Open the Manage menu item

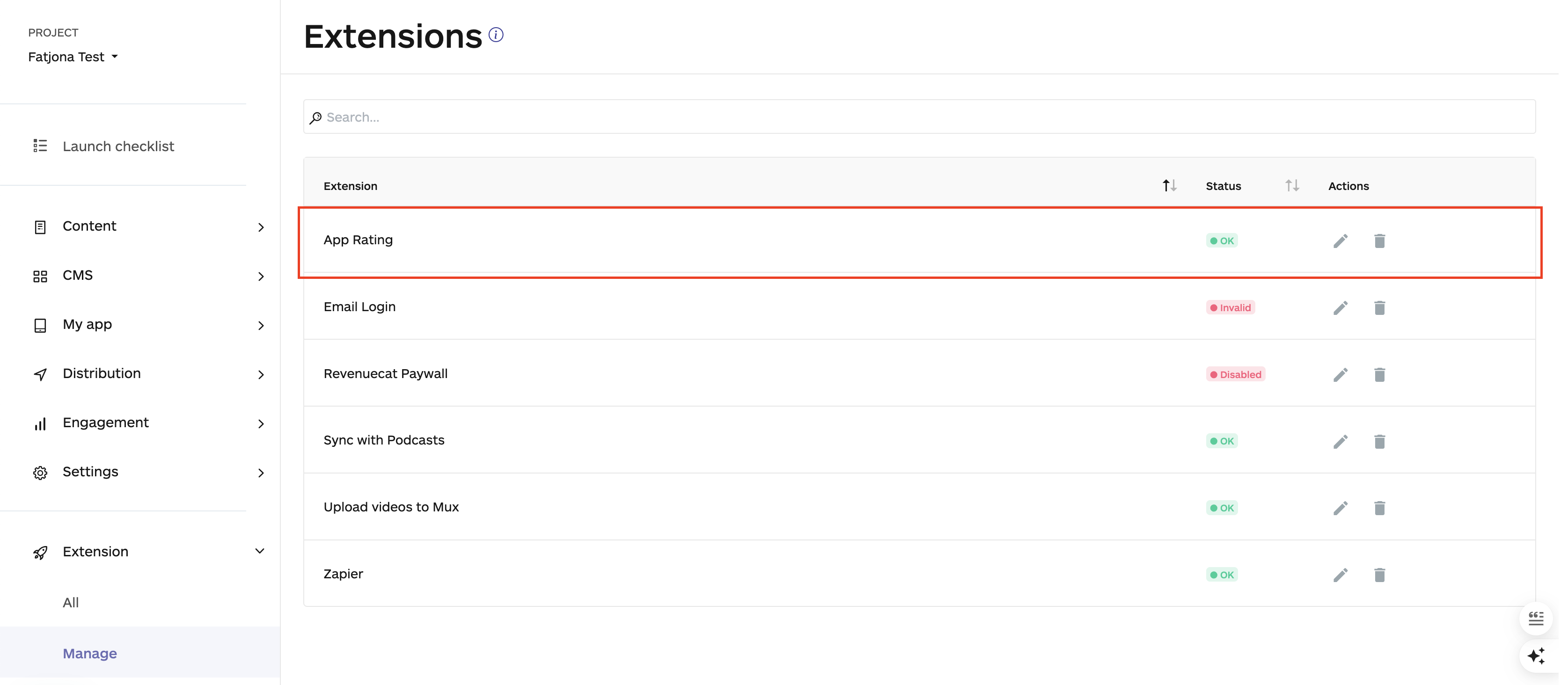(89, 653)
